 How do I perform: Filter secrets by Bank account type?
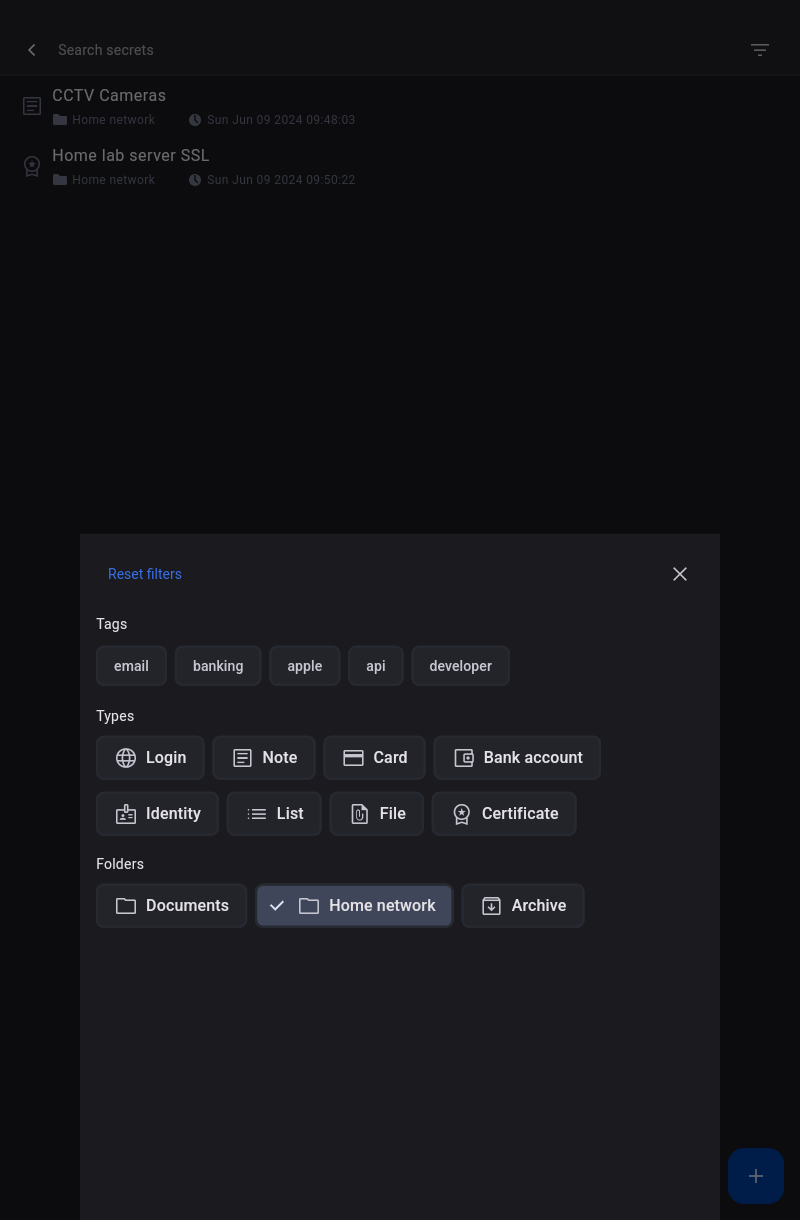pyautogui.click(x=517, y=758)
